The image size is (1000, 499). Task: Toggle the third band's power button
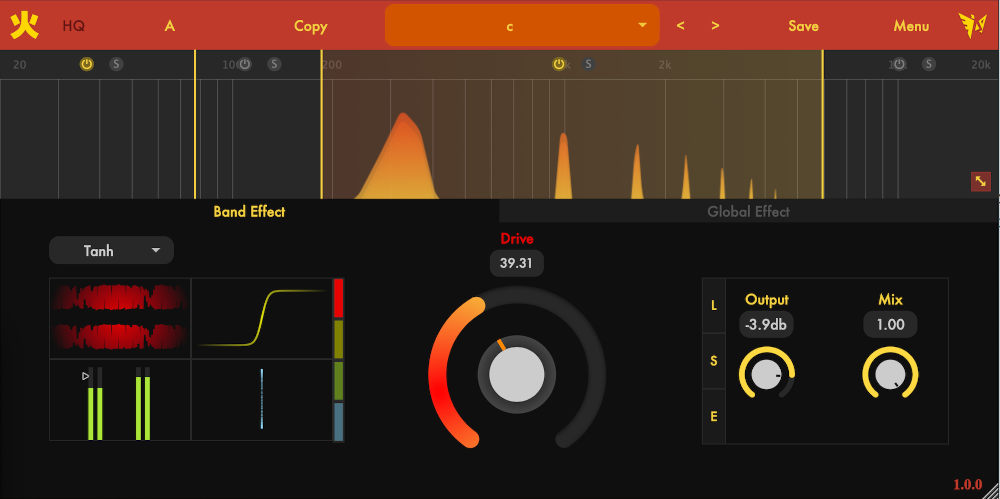[559, 64]
